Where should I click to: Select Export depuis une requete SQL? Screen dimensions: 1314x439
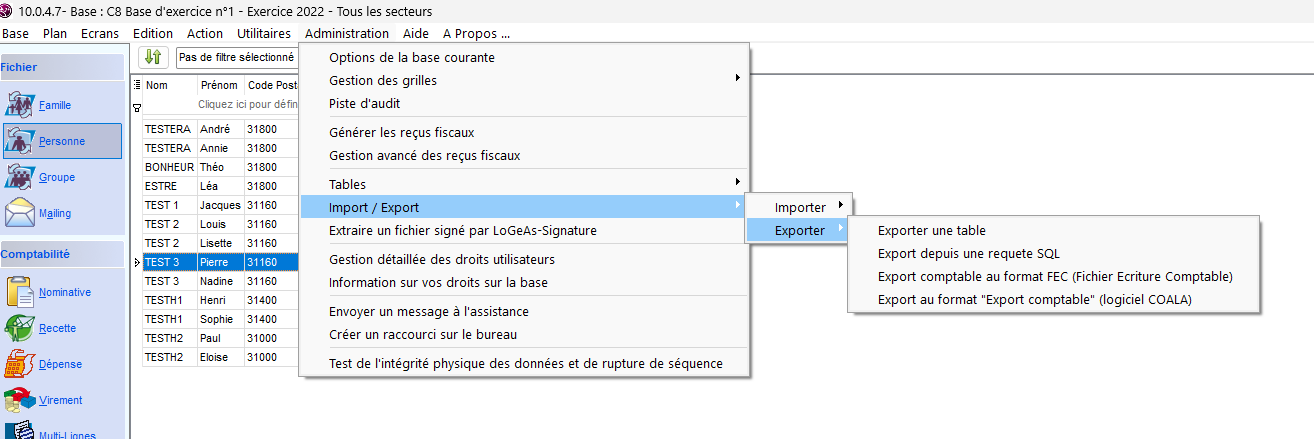[x=968, y=253]
